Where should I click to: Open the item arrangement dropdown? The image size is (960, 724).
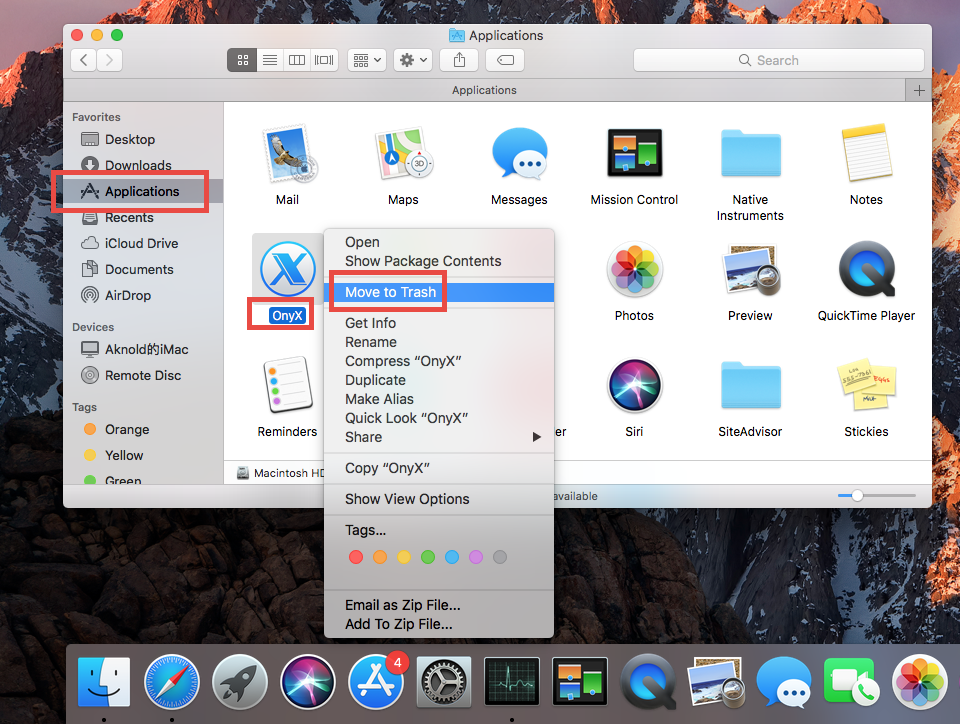click(x=366, y=59)
